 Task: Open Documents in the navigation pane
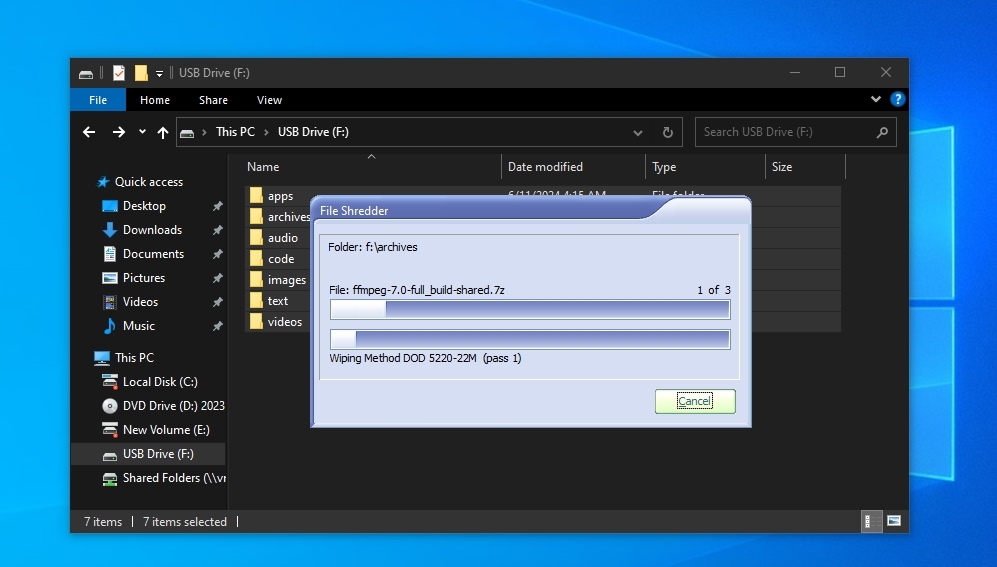click(x=153, y=254)
